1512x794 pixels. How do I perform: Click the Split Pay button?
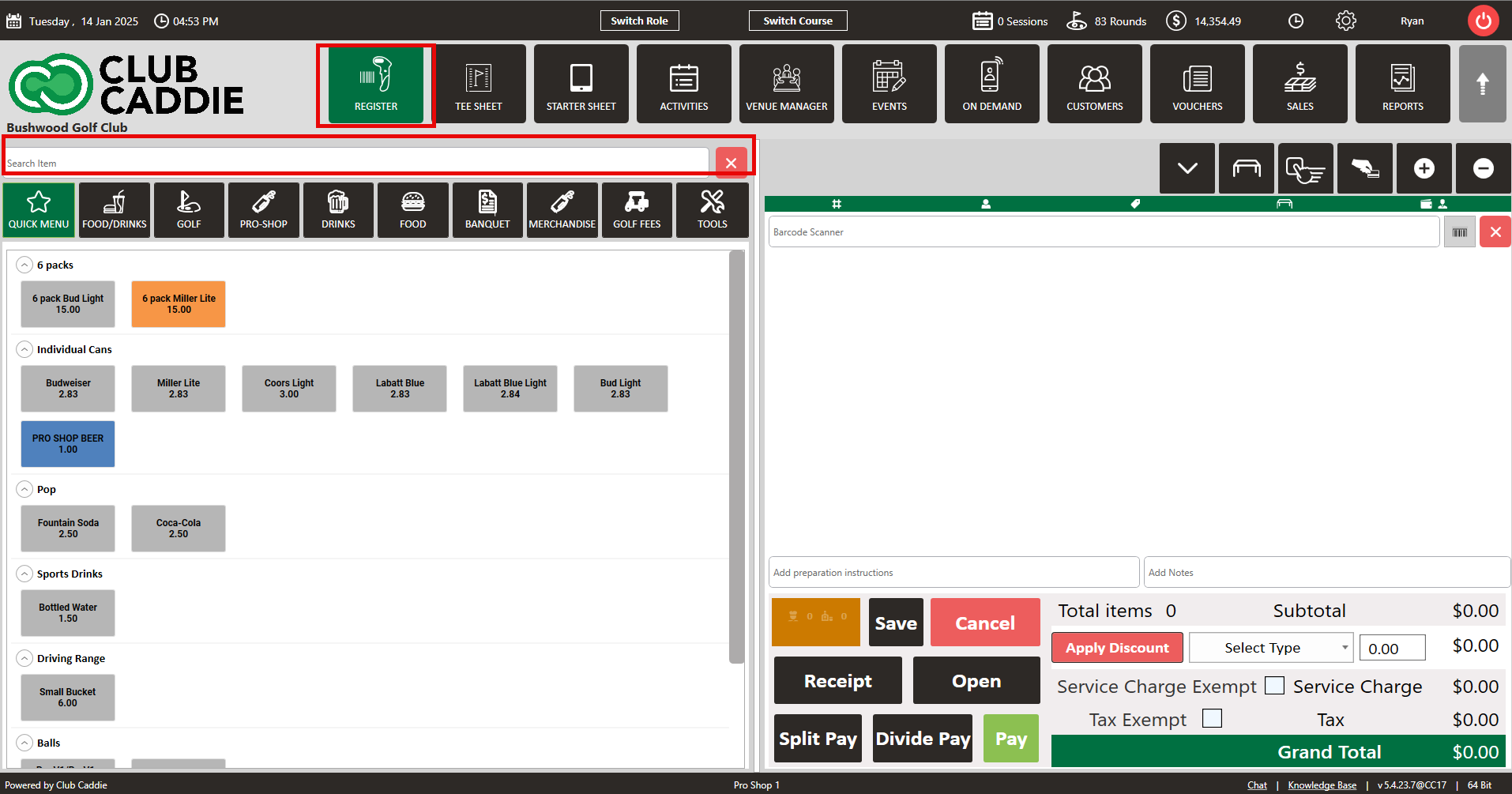click(818, 738)
